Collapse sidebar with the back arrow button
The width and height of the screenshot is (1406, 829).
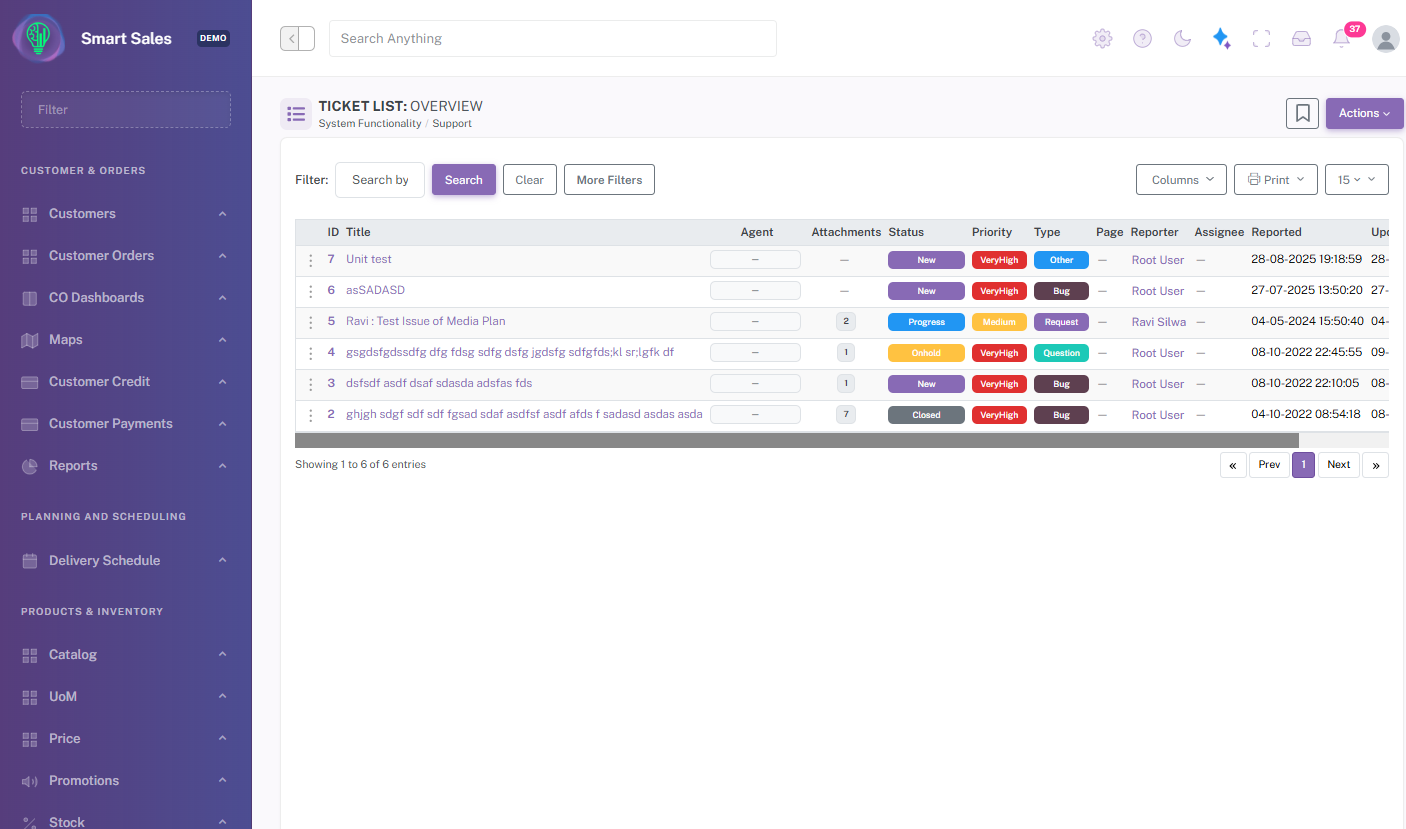297,38
